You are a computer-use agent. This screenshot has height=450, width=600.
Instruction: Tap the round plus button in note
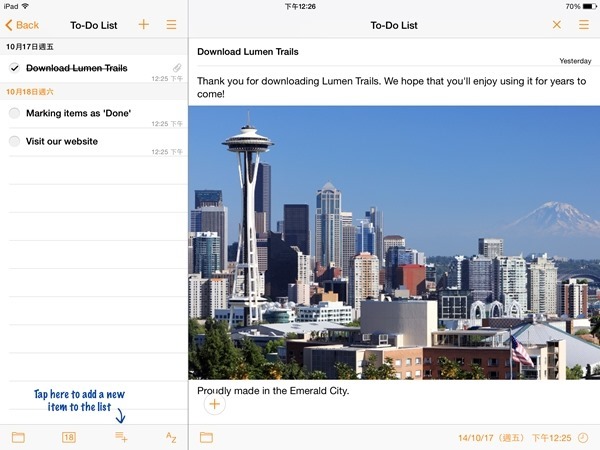coord(215,404)
